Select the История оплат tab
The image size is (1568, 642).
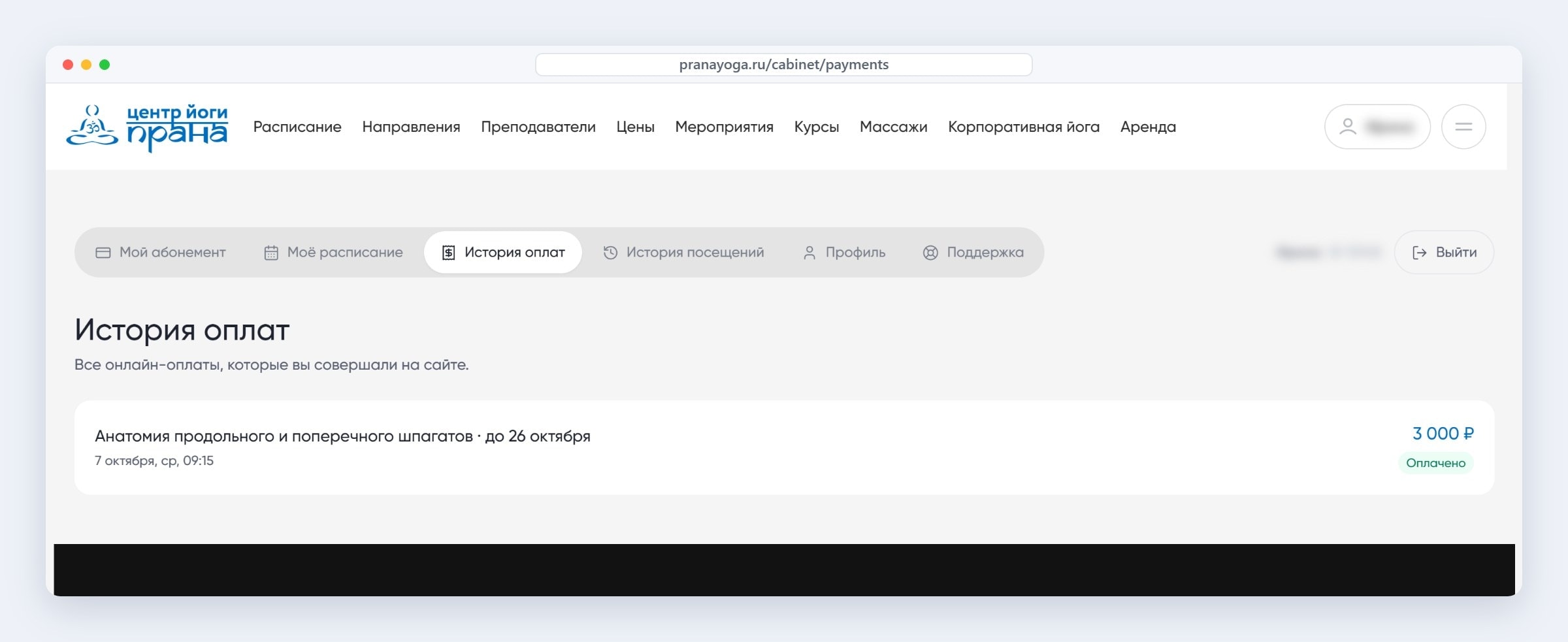point(503,253)
